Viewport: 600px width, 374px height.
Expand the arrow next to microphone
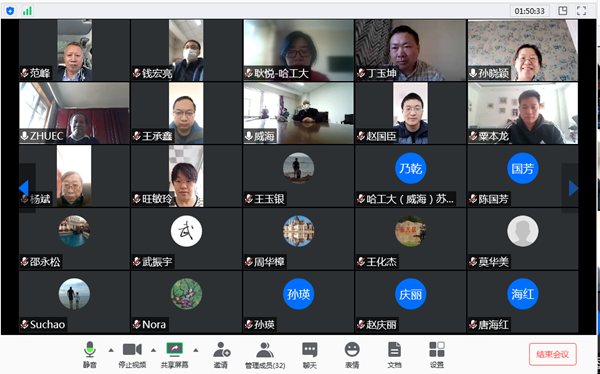111,350
